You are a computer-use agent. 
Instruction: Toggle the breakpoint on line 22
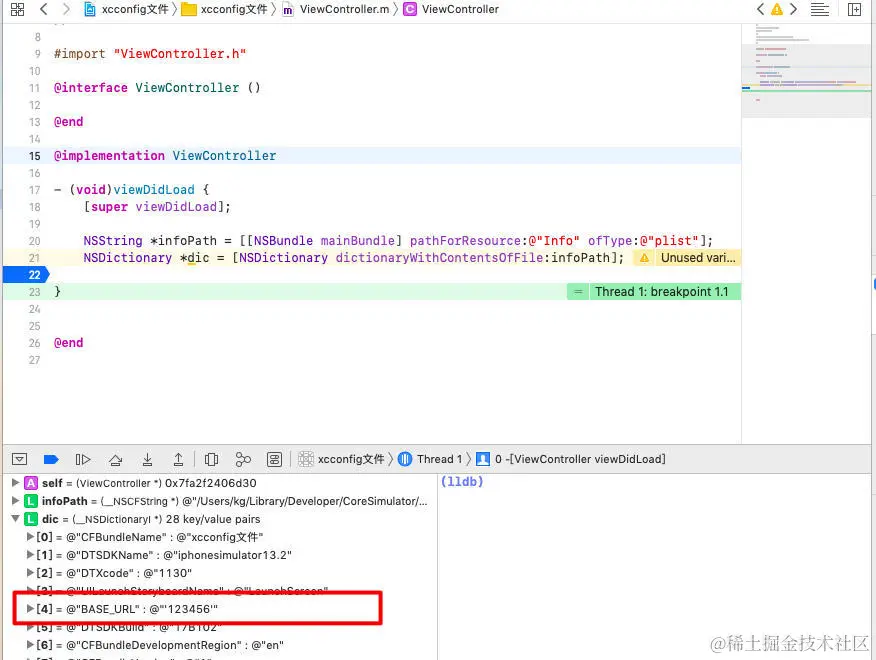[x=26, y=275]
